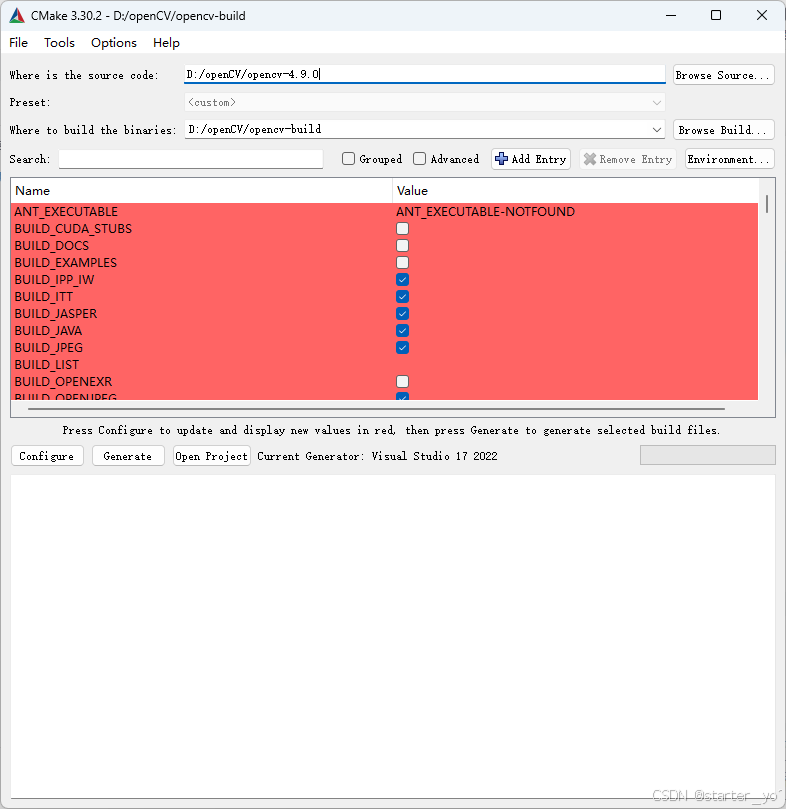Open the Environment settings button

coord(730,159)
